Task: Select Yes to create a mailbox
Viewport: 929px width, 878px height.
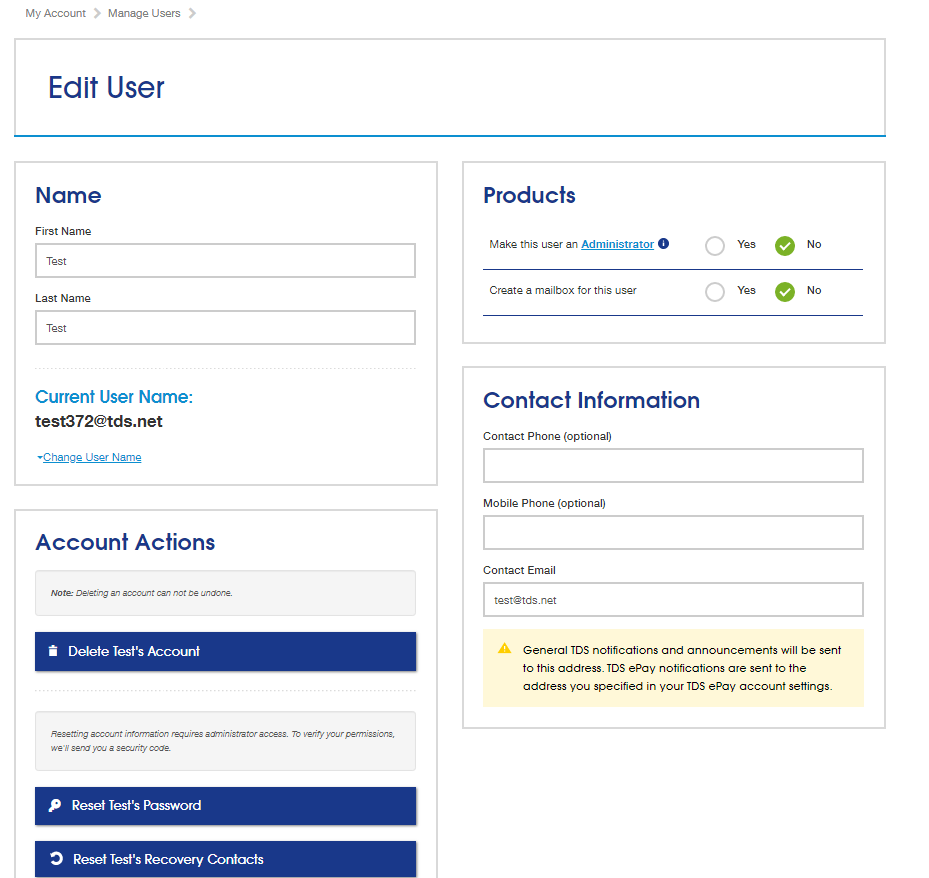Action: [715, 291]
